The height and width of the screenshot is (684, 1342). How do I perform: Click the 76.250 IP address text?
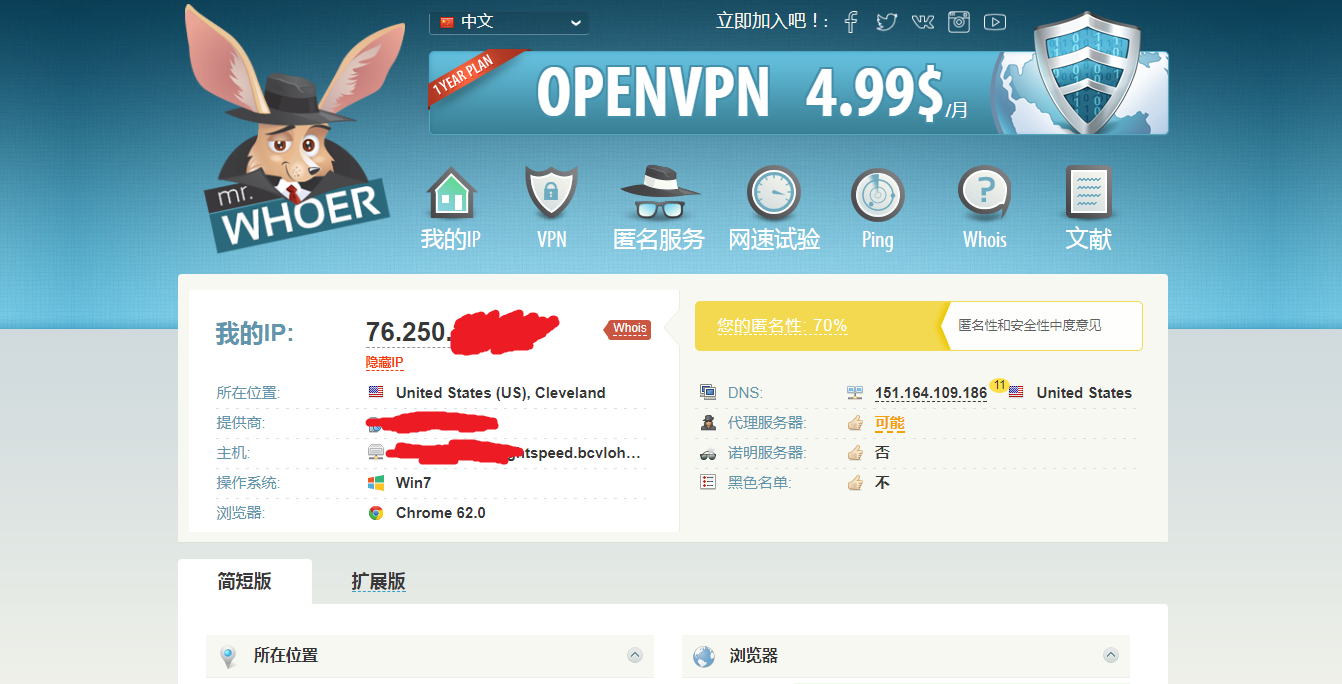(x=408, y=331)
